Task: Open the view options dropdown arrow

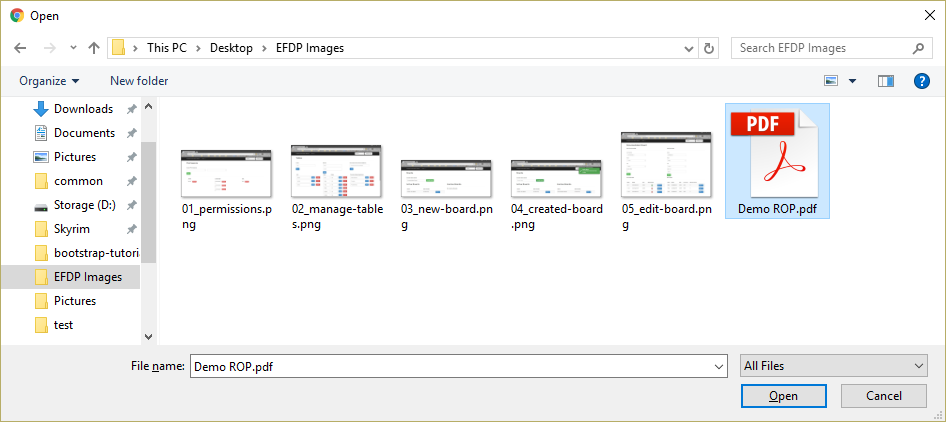Action: click(853, 81)
